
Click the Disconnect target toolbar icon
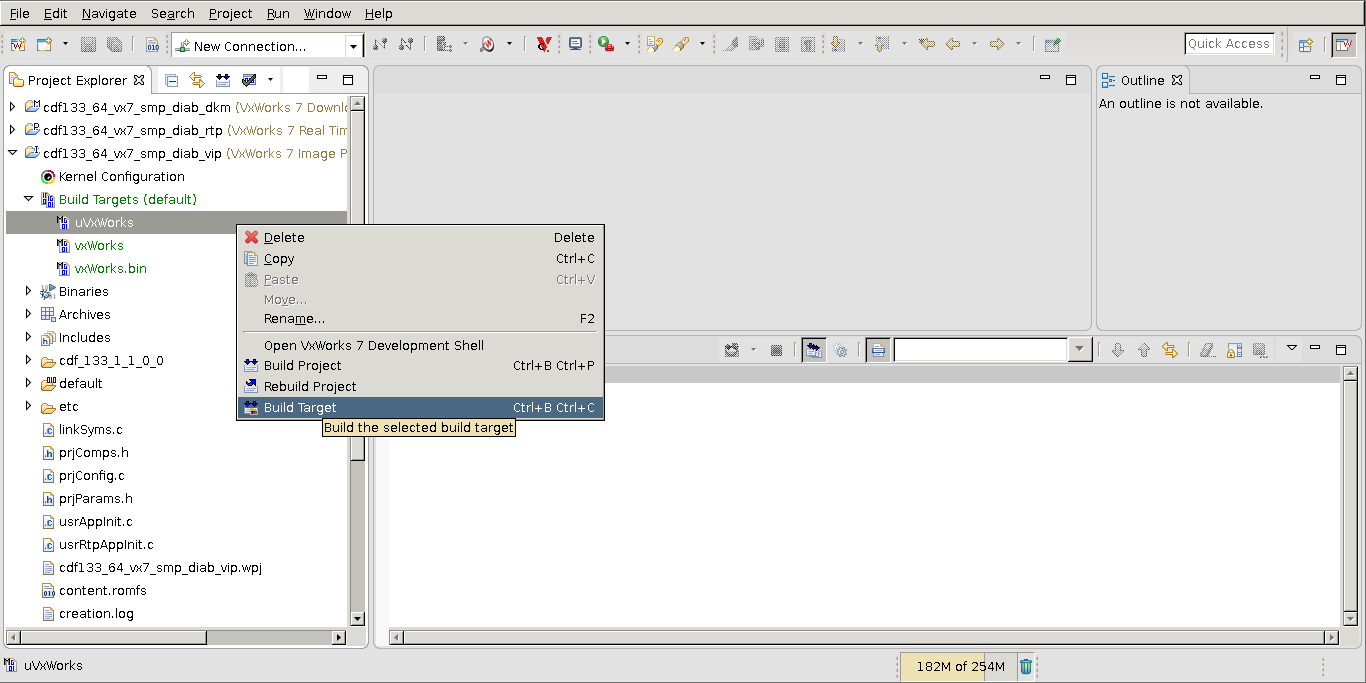(x=406, y=45)
